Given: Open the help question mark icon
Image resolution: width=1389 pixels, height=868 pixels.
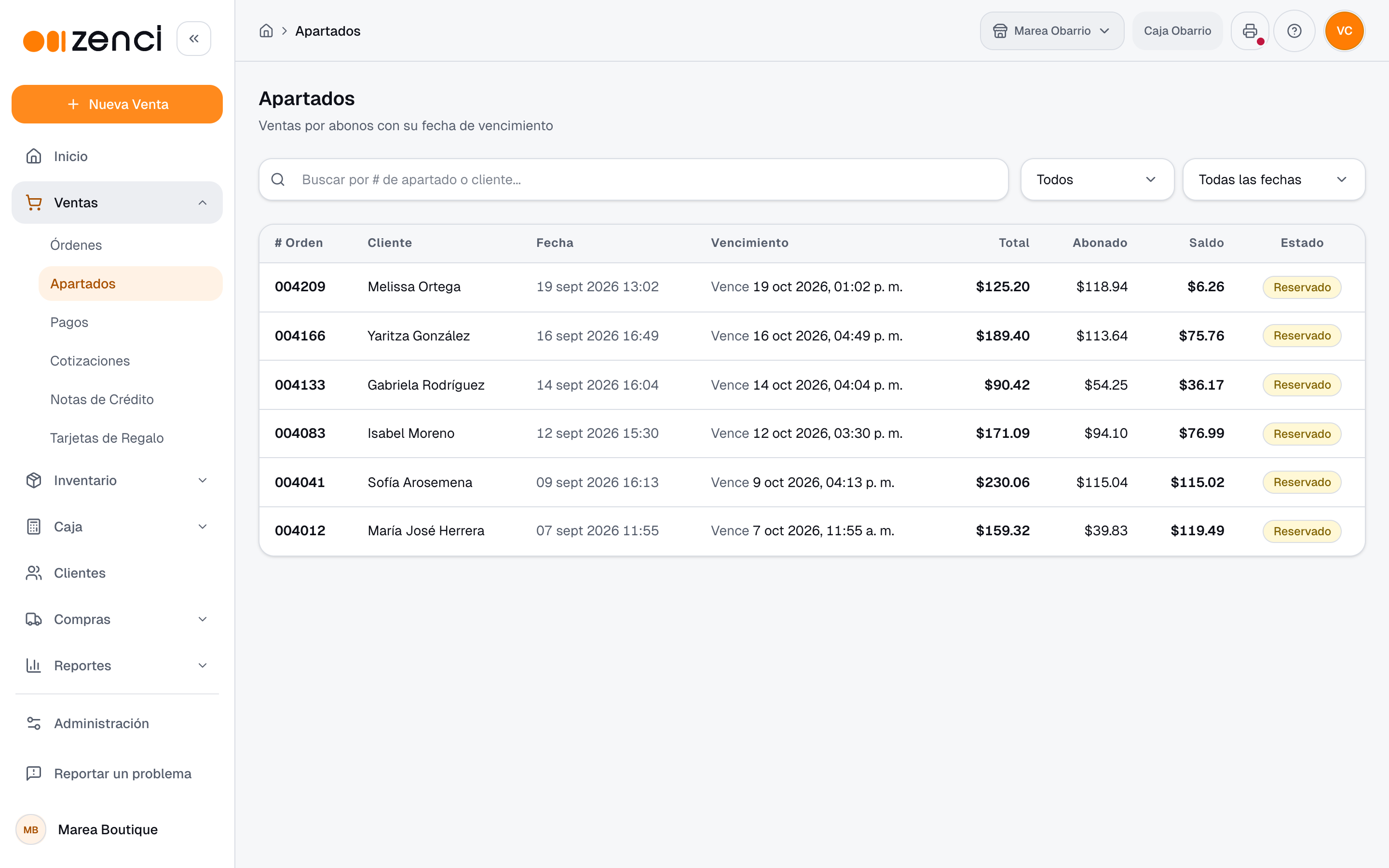Looking at the screenshot, I should point(1294,31).
